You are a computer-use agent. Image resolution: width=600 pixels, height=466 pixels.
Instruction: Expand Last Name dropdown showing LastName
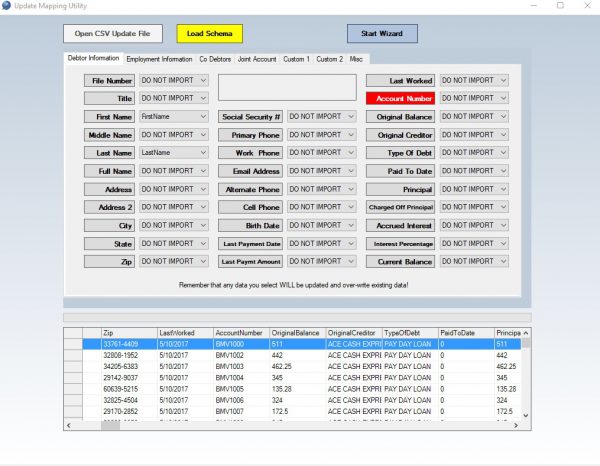[174, 153]
